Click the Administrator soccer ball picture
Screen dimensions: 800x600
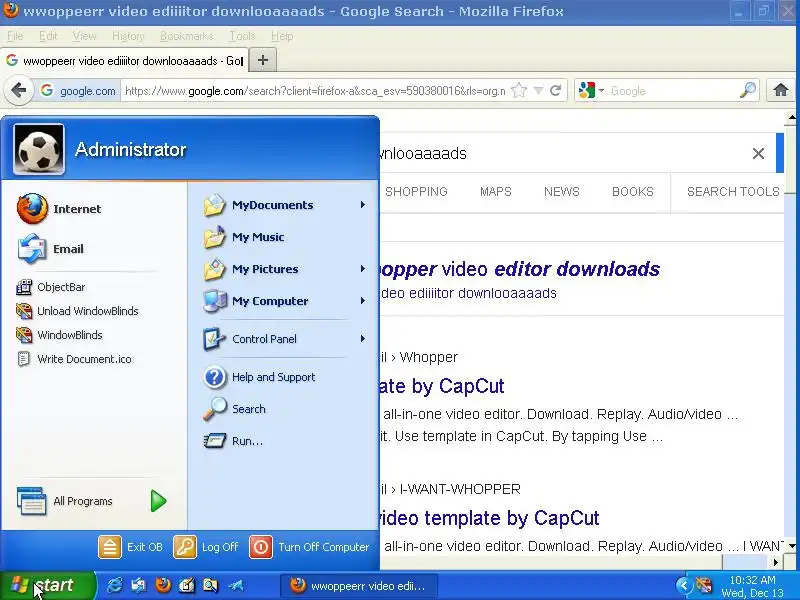pos(39,149)
